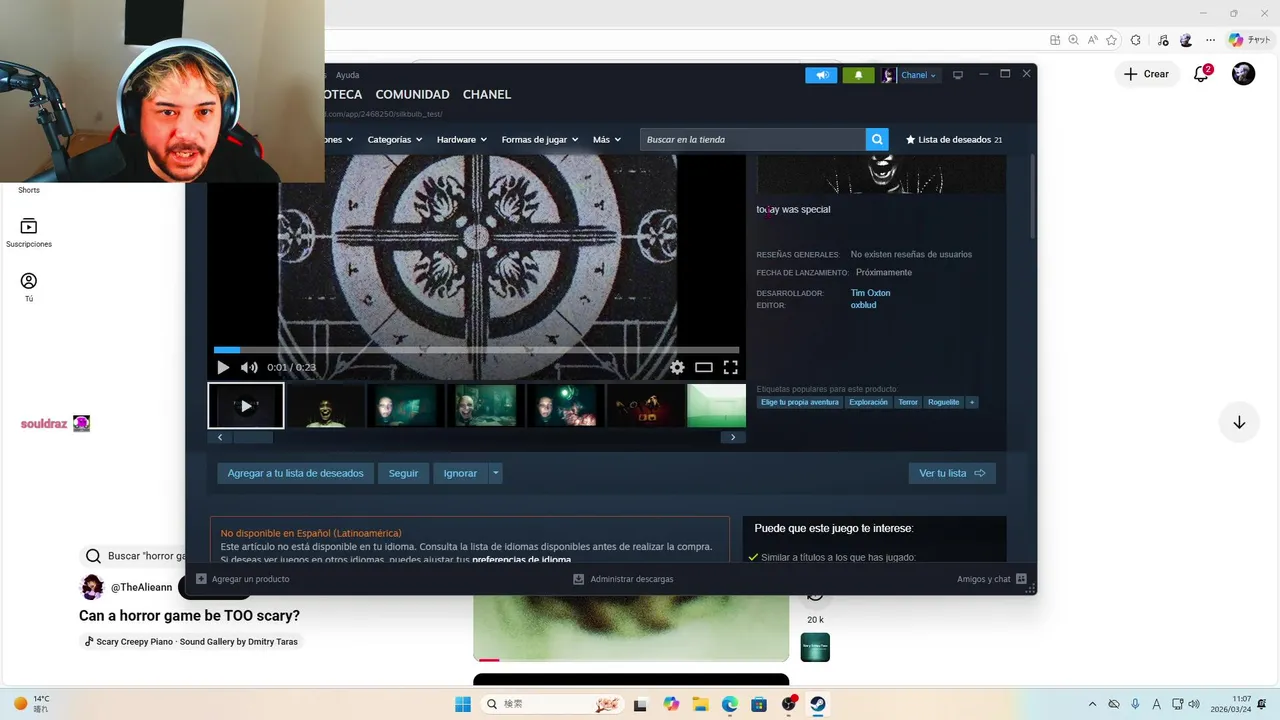Click Agregar un producto in Steam footer
This screenshot has height=720, width=1280.
click(x=243, y=579)
